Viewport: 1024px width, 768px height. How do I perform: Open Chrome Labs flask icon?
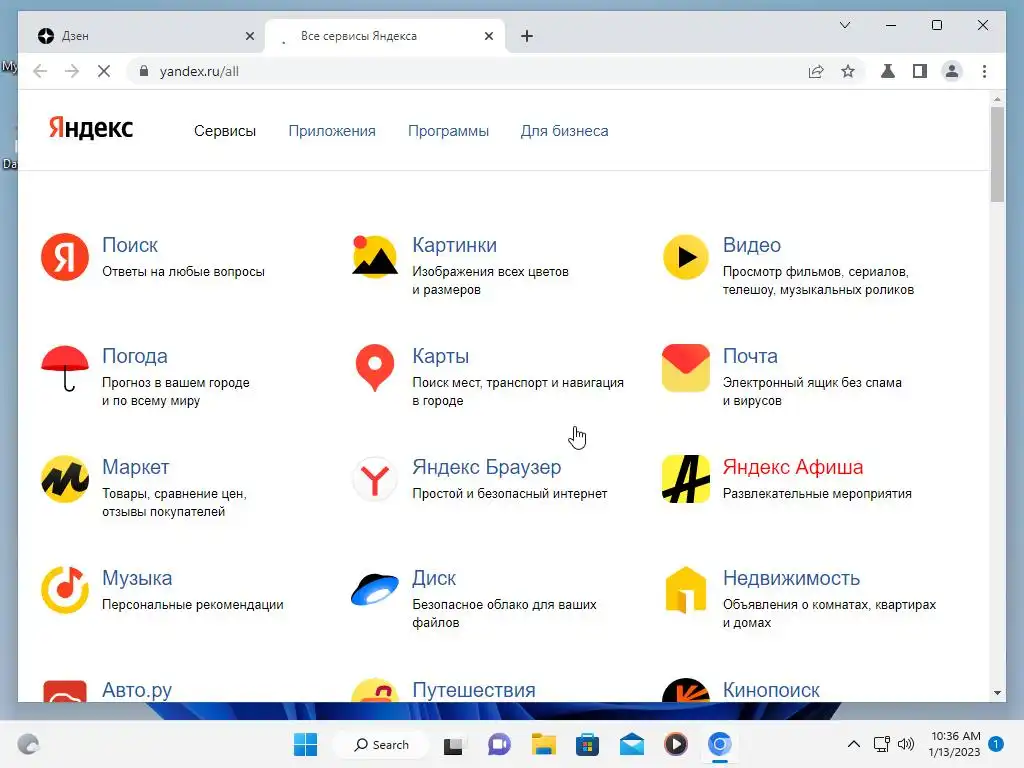coord(888,71)
